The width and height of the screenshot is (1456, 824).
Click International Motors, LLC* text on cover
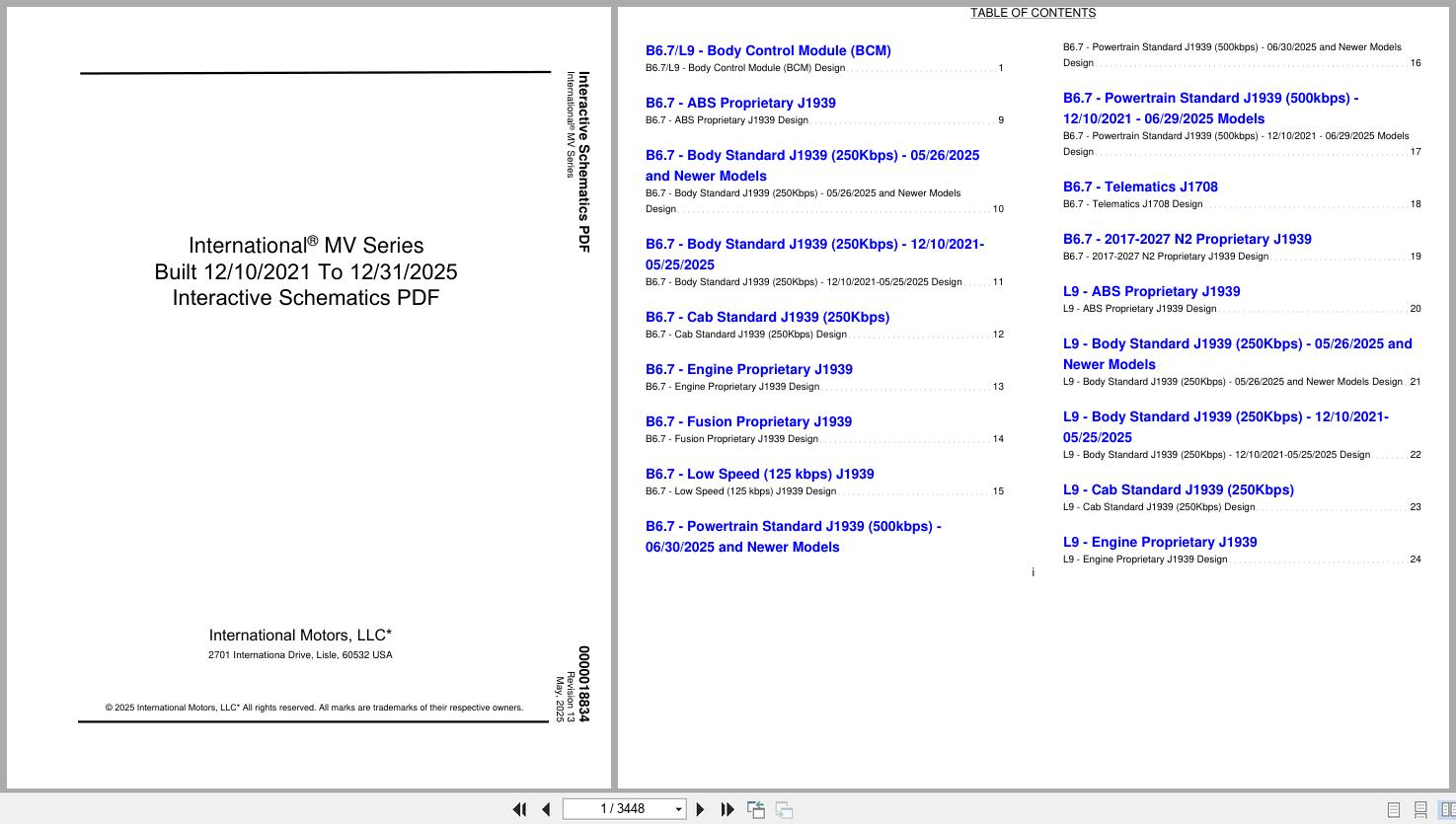[300, 636]
